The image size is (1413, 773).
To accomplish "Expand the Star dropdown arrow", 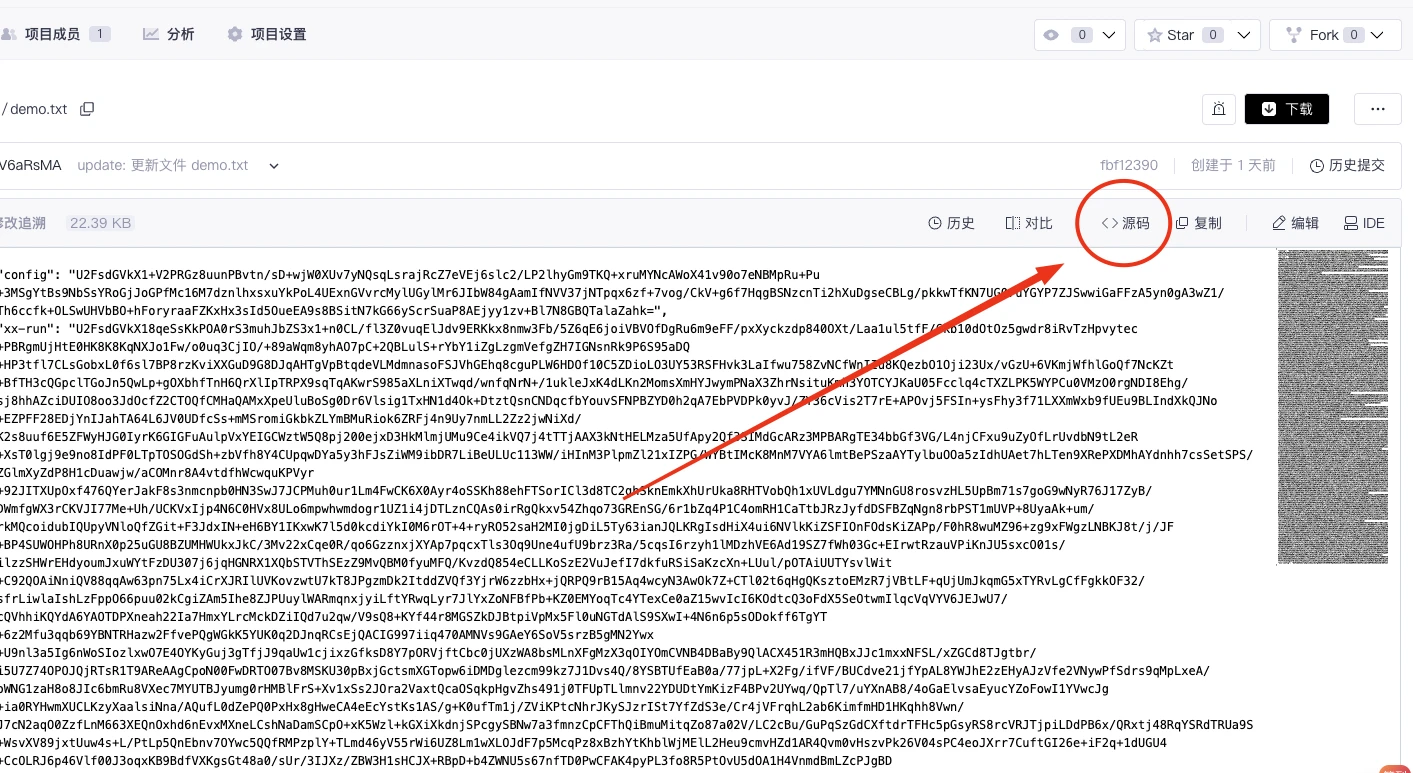I will (x=1243, y=35).
